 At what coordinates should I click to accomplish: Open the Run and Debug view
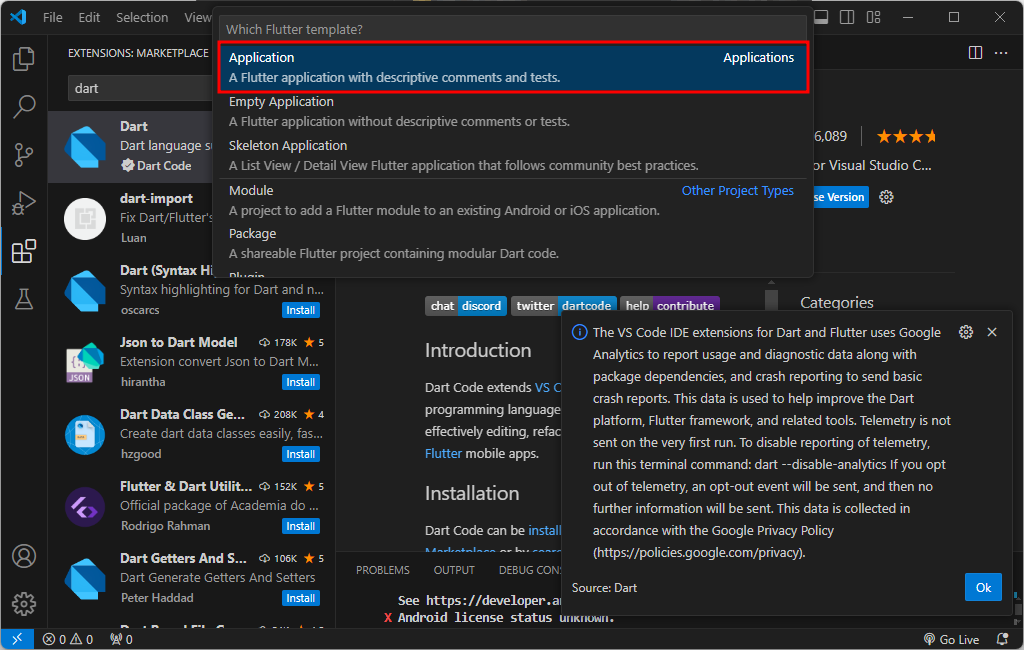tap(24, 203)
